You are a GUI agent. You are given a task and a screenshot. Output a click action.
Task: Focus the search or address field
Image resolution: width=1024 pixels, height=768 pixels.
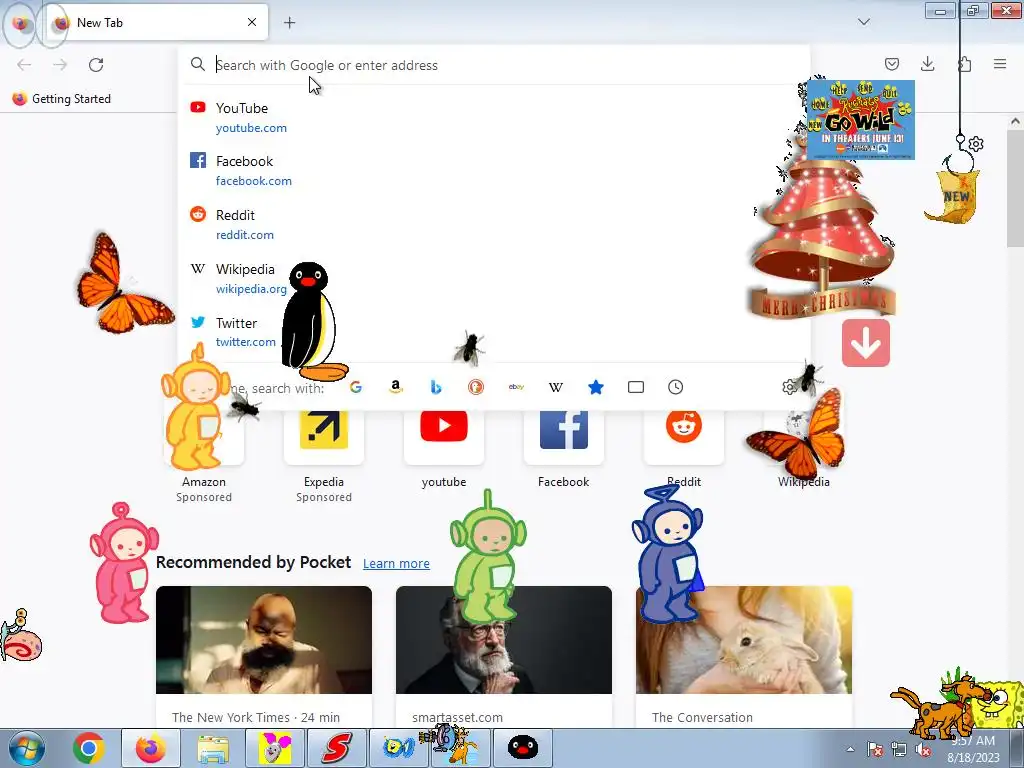[494, 65]
